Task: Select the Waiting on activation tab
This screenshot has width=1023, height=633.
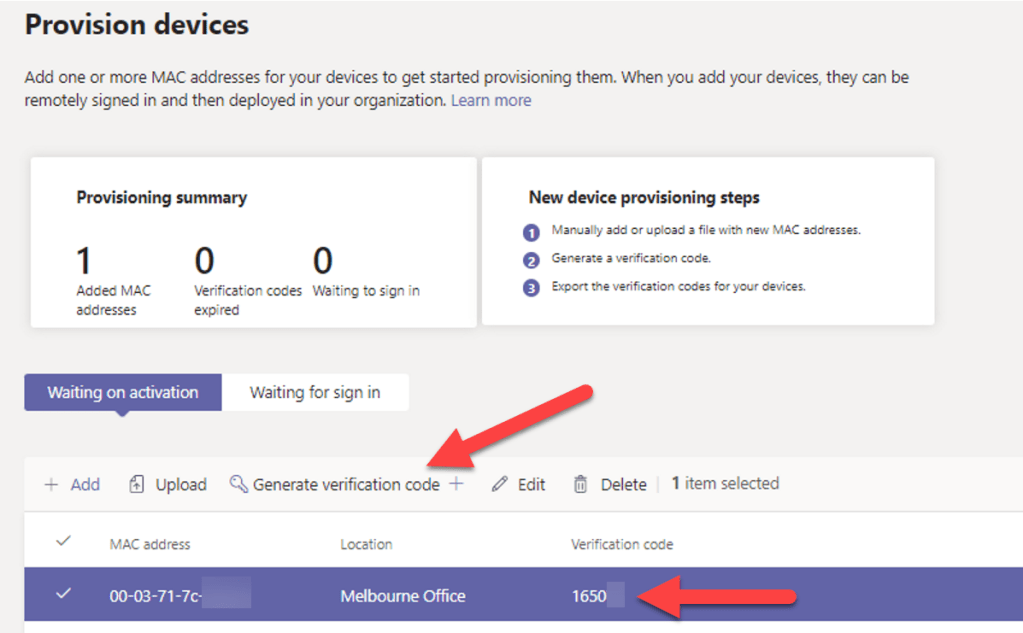Action: [123, 392]
